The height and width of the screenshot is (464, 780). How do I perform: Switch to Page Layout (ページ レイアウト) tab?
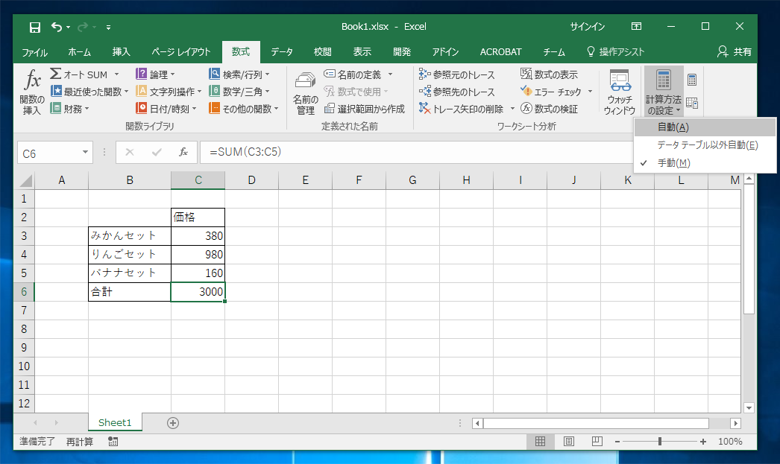(181, 52)
